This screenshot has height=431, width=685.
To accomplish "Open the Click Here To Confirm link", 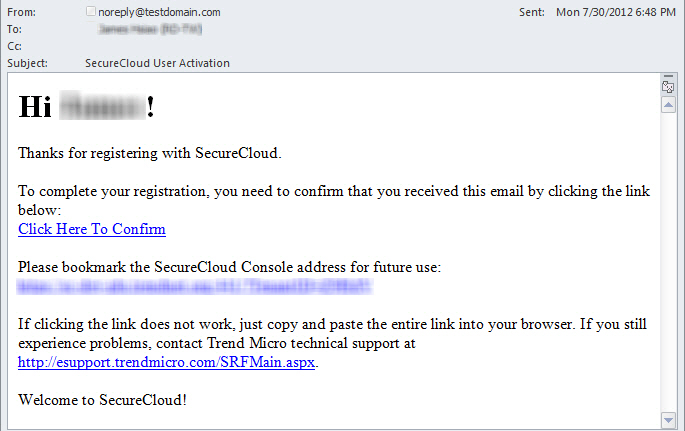I will pyautogui.click(x=92, y=229).
